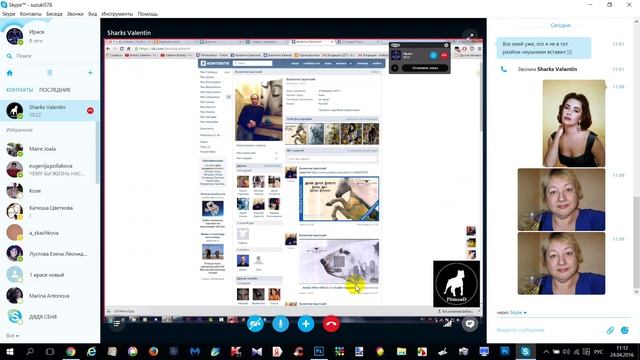Open taskbar search magnifier
The width and height of the screenshot is (640, 360).
click(30, 351)
